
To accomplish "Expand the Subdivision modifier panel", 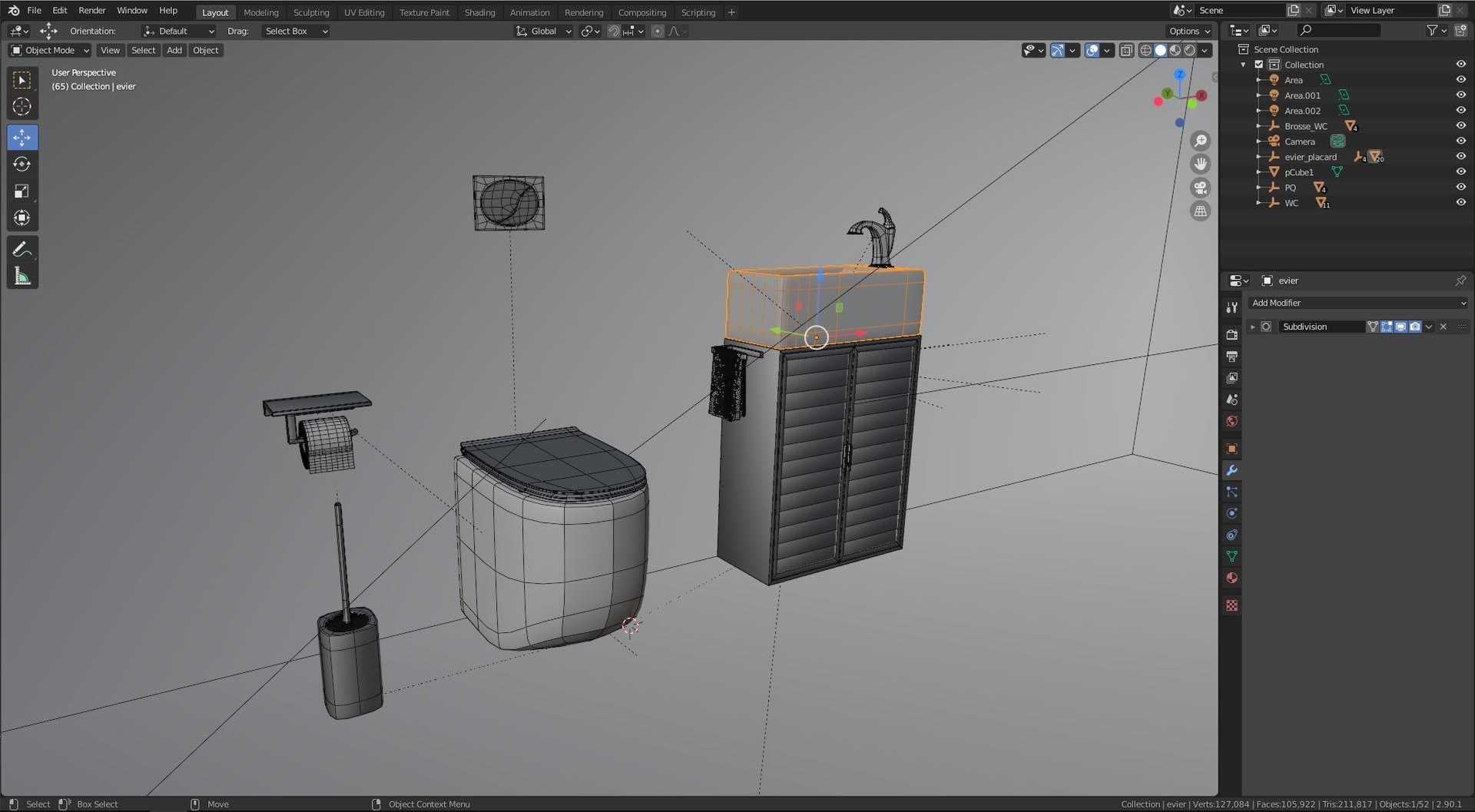I will pyautogui.click(x=1252, y=327).
